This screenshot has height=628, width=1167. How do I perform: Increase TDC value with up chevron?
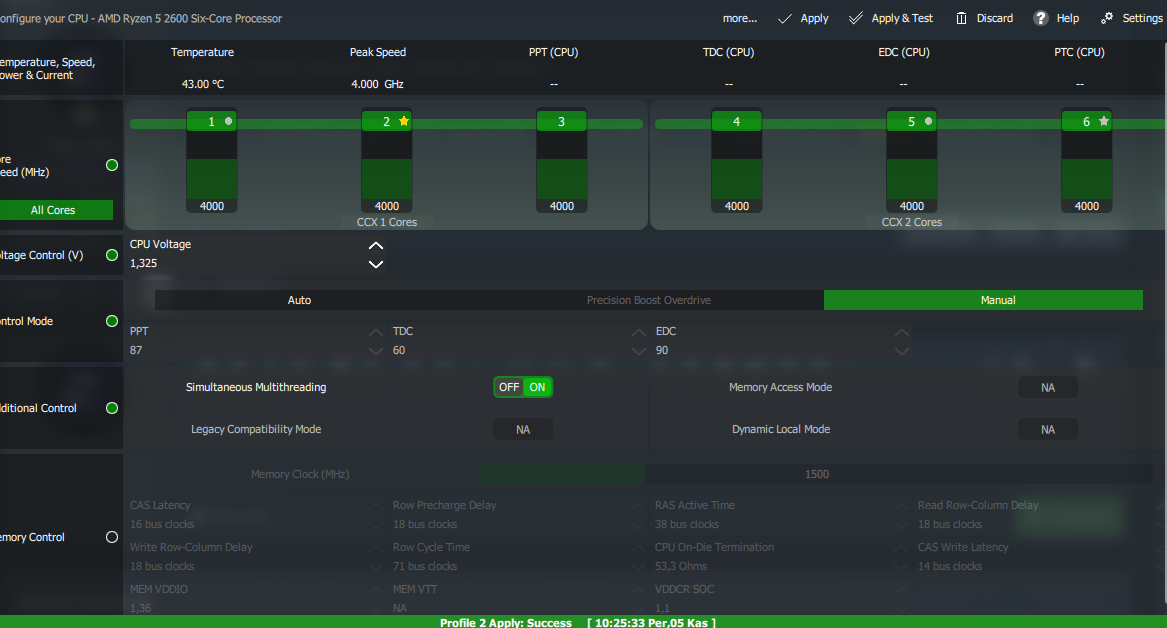[x=639, y=332]
